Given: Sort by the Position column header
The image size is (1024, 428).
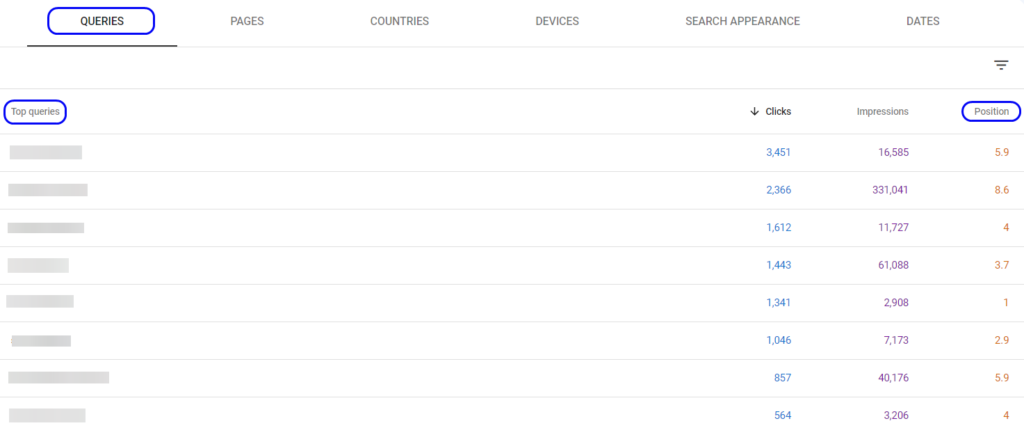Looking at the screenshot, I should tap(991, 112).
